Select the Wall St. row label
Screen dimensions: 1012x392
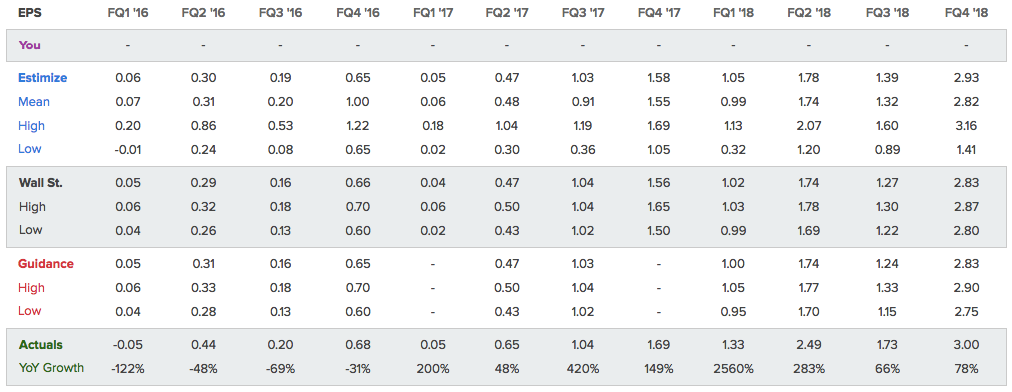(41, 183)
